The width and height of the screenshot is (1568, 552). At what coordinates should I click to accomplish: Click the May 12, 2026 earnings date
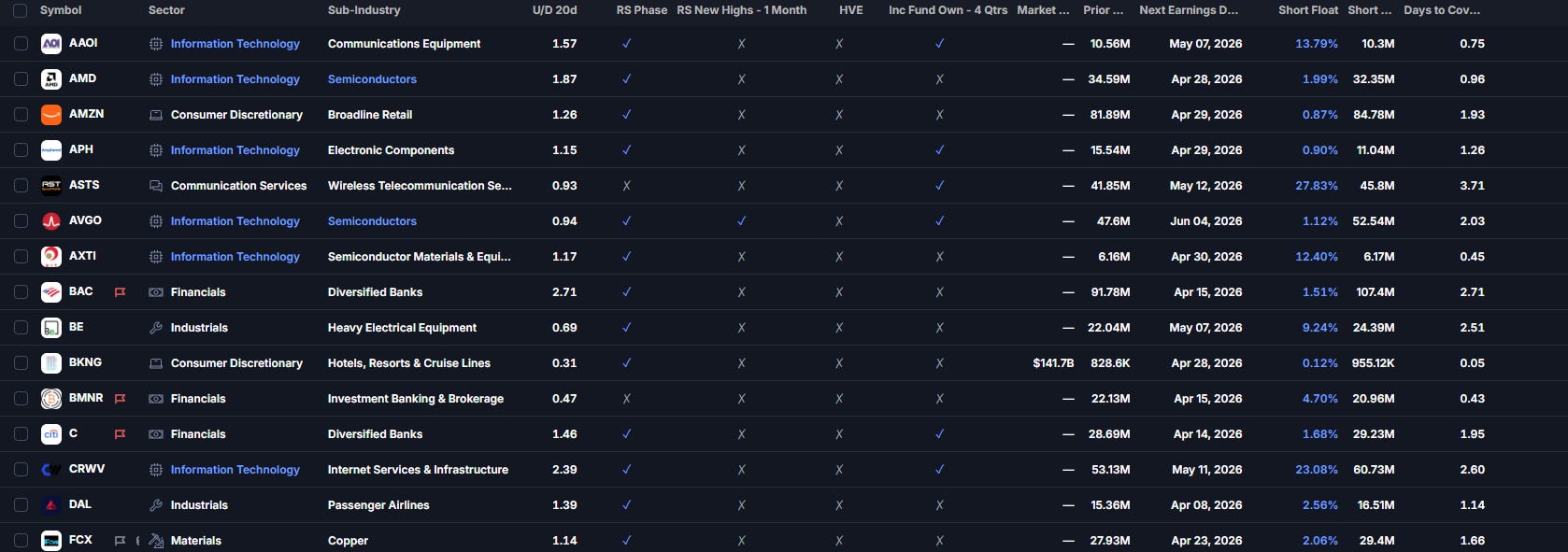tap(1206, 186)
